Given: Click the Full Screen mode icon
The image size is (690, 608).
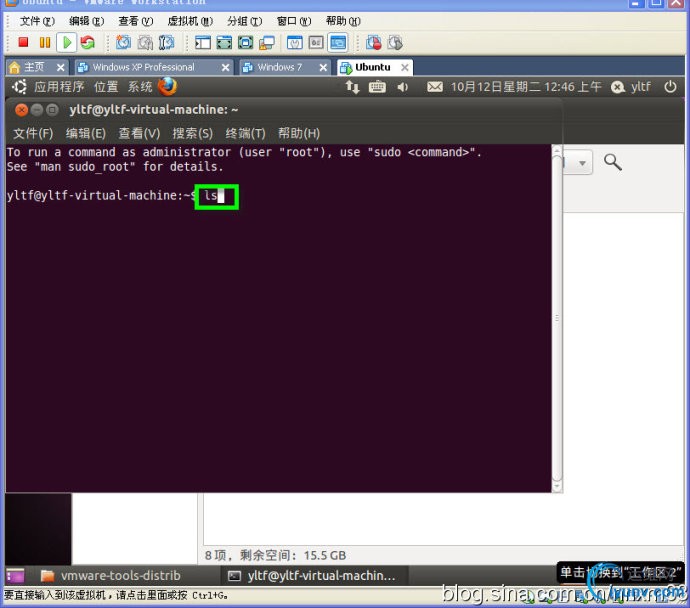Looking at the screenshot, I should [x=246, y=42].
